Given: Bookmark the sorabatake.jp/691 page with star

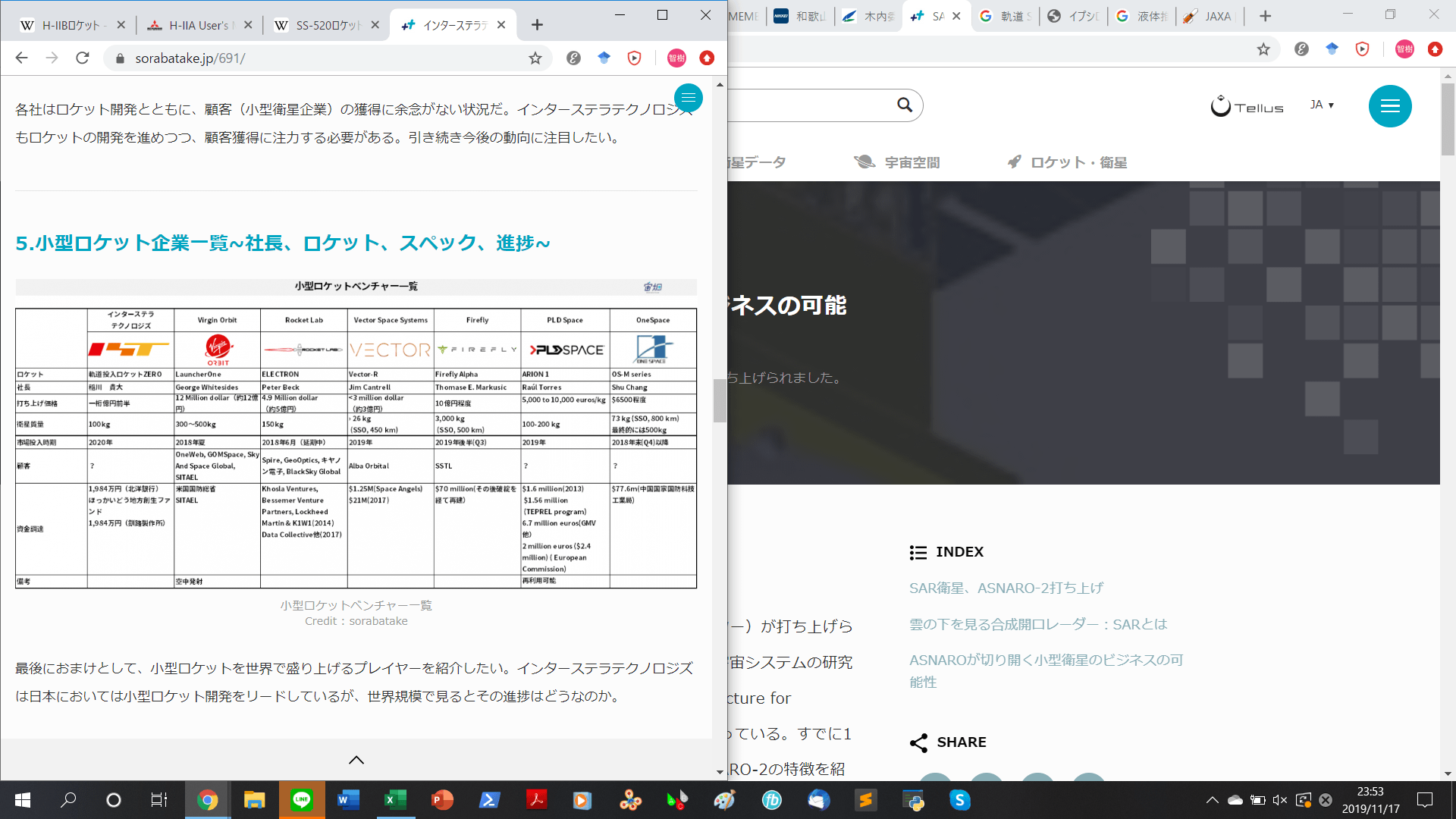Looking at the screenshot, I should tap(535, 58).
